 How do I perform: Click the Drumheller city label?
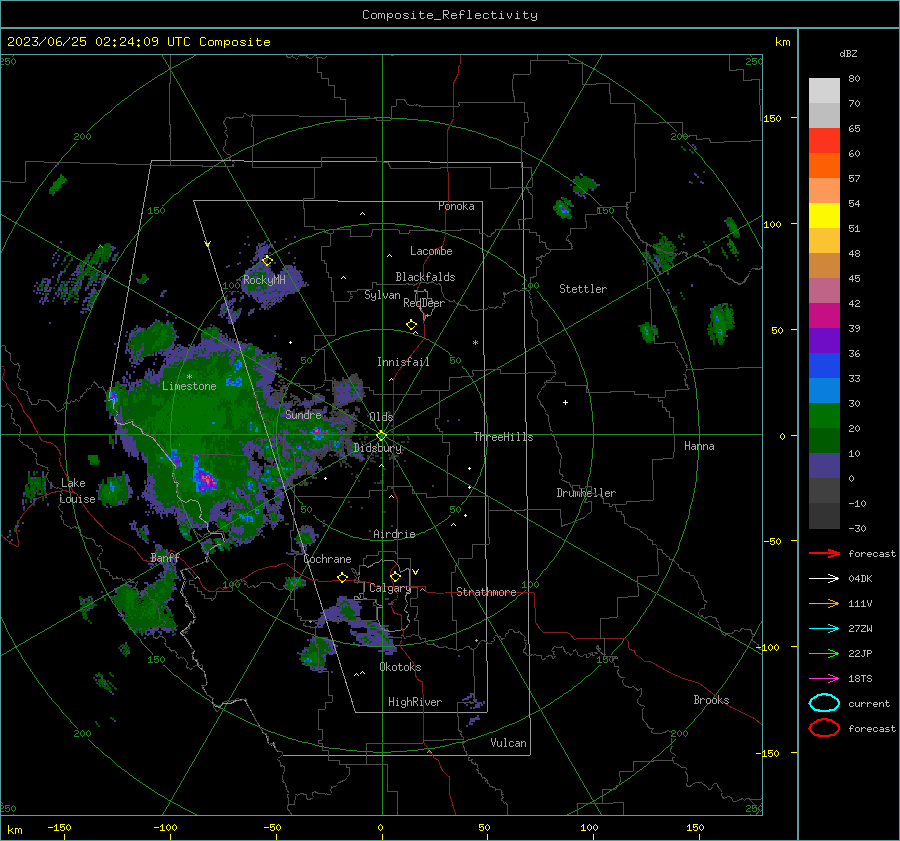(586, 493)
